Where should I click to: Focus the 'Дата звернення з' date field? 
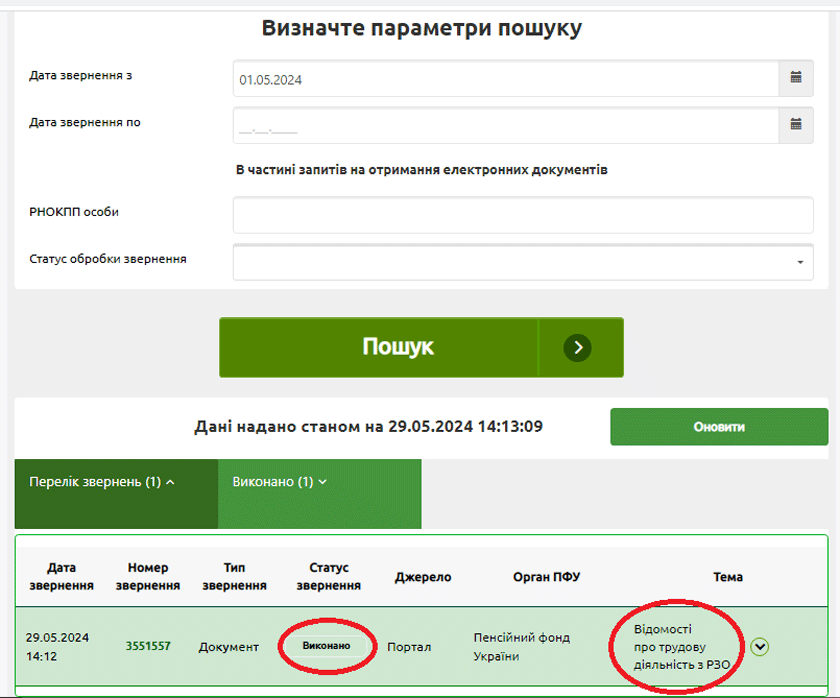click(505, 80)
